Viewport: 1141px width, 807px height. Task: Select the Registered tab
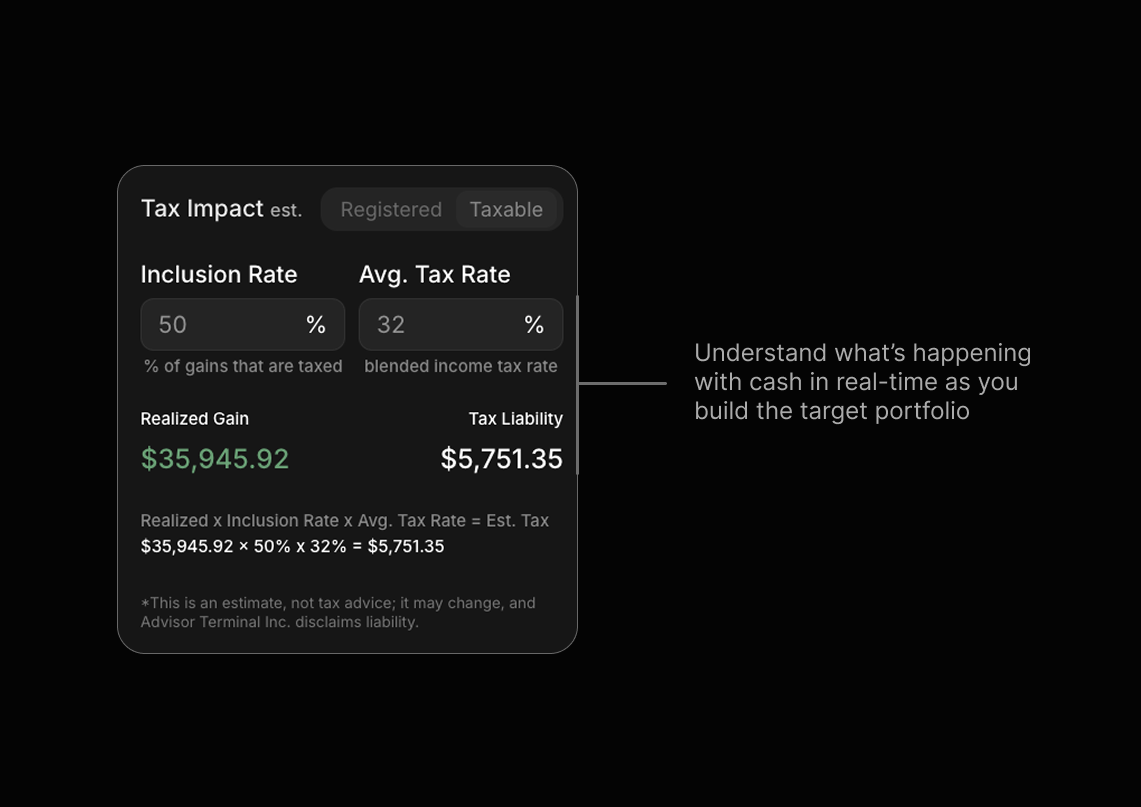[x=391, y=209]
